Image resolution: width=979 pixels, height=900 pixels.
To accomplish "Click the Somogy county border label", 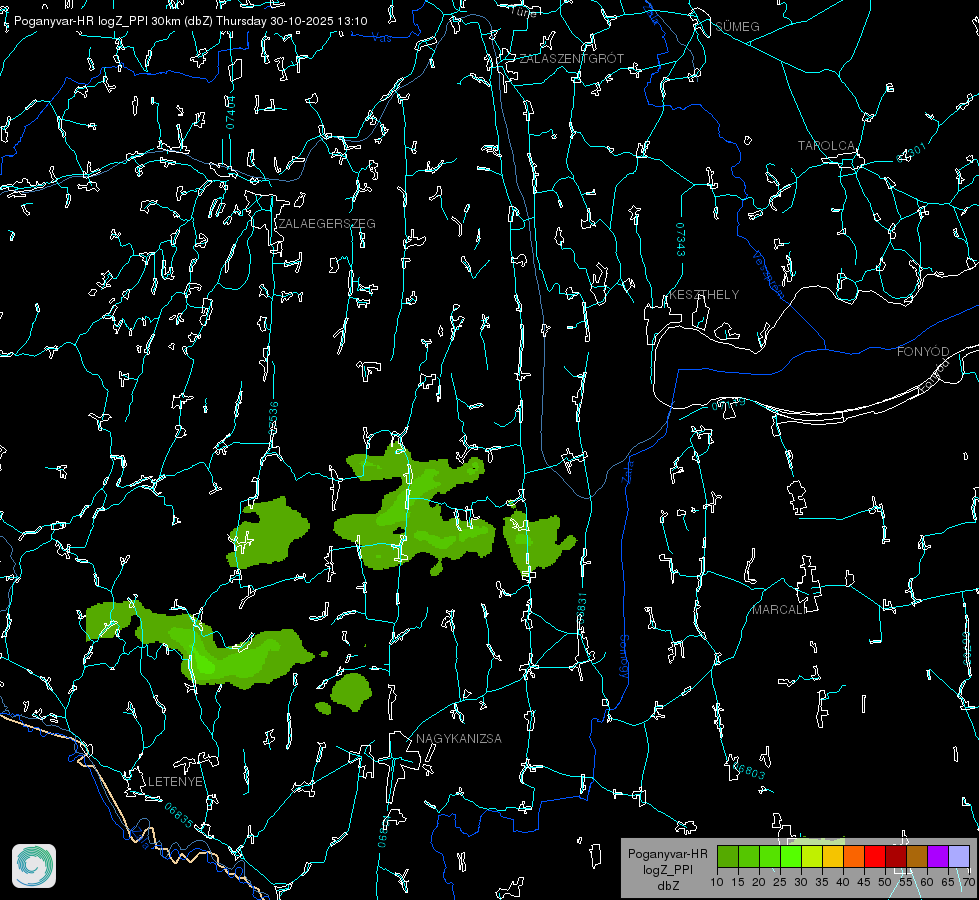I will [623, 657].
